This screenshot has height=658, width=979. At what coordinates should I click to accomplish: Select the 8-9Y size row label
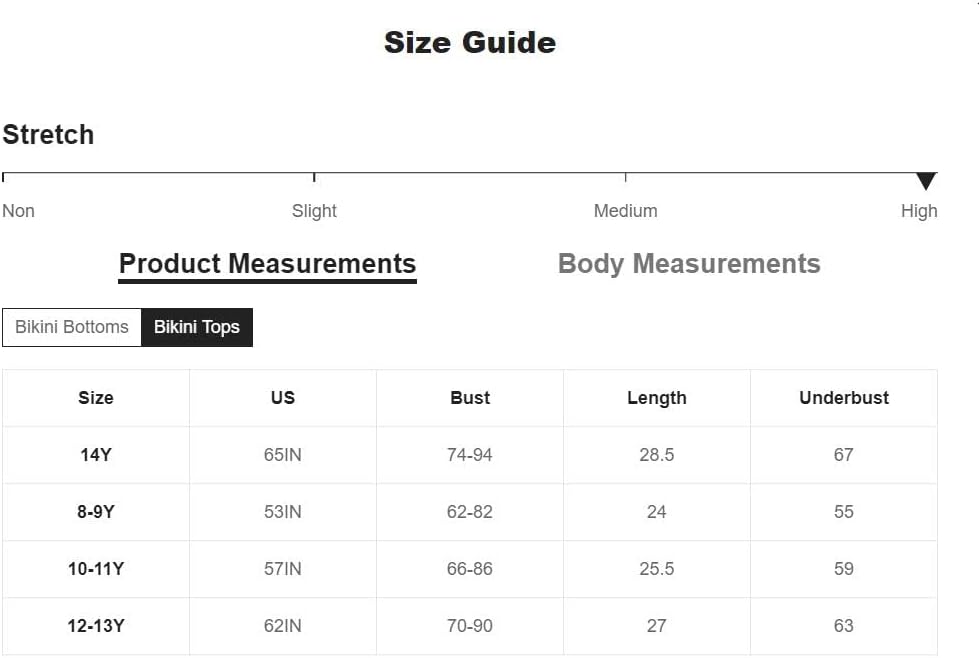[x=96, y=512]
